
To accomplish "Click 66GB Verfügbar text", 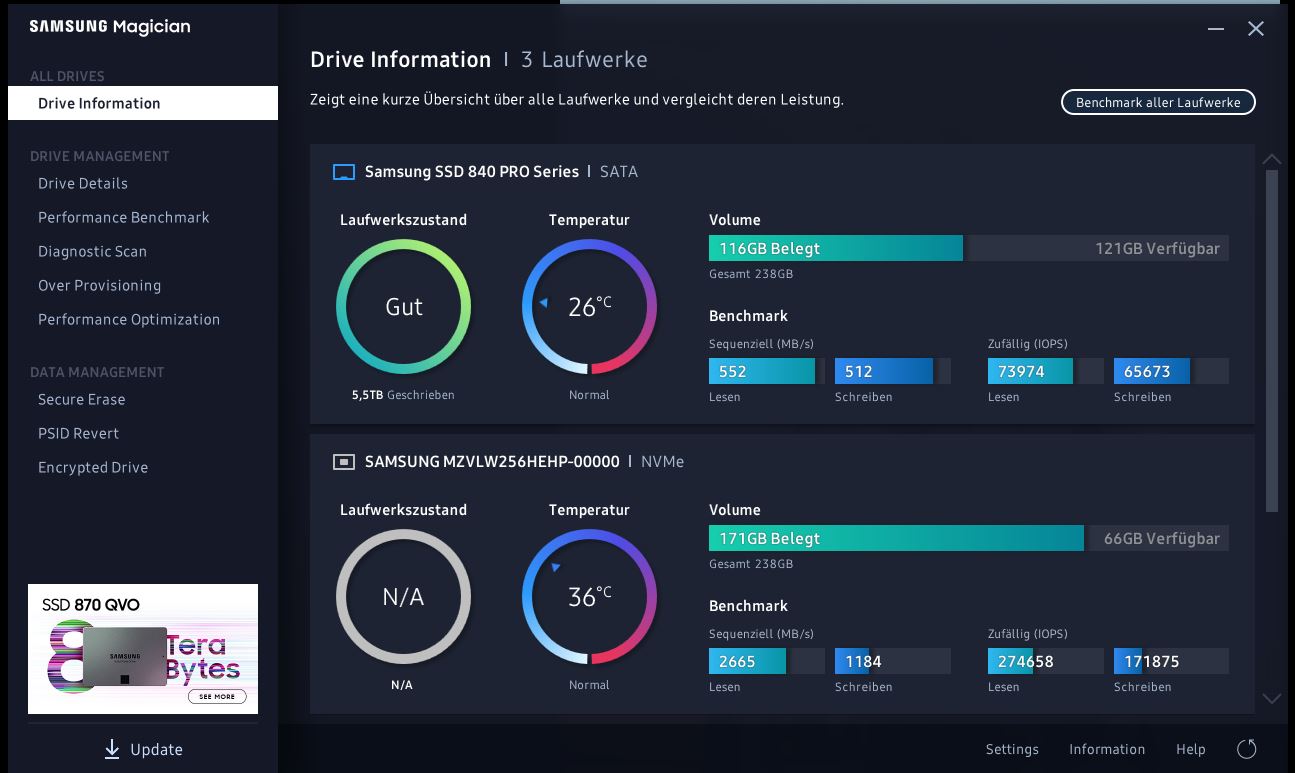I will [1162, 538].
